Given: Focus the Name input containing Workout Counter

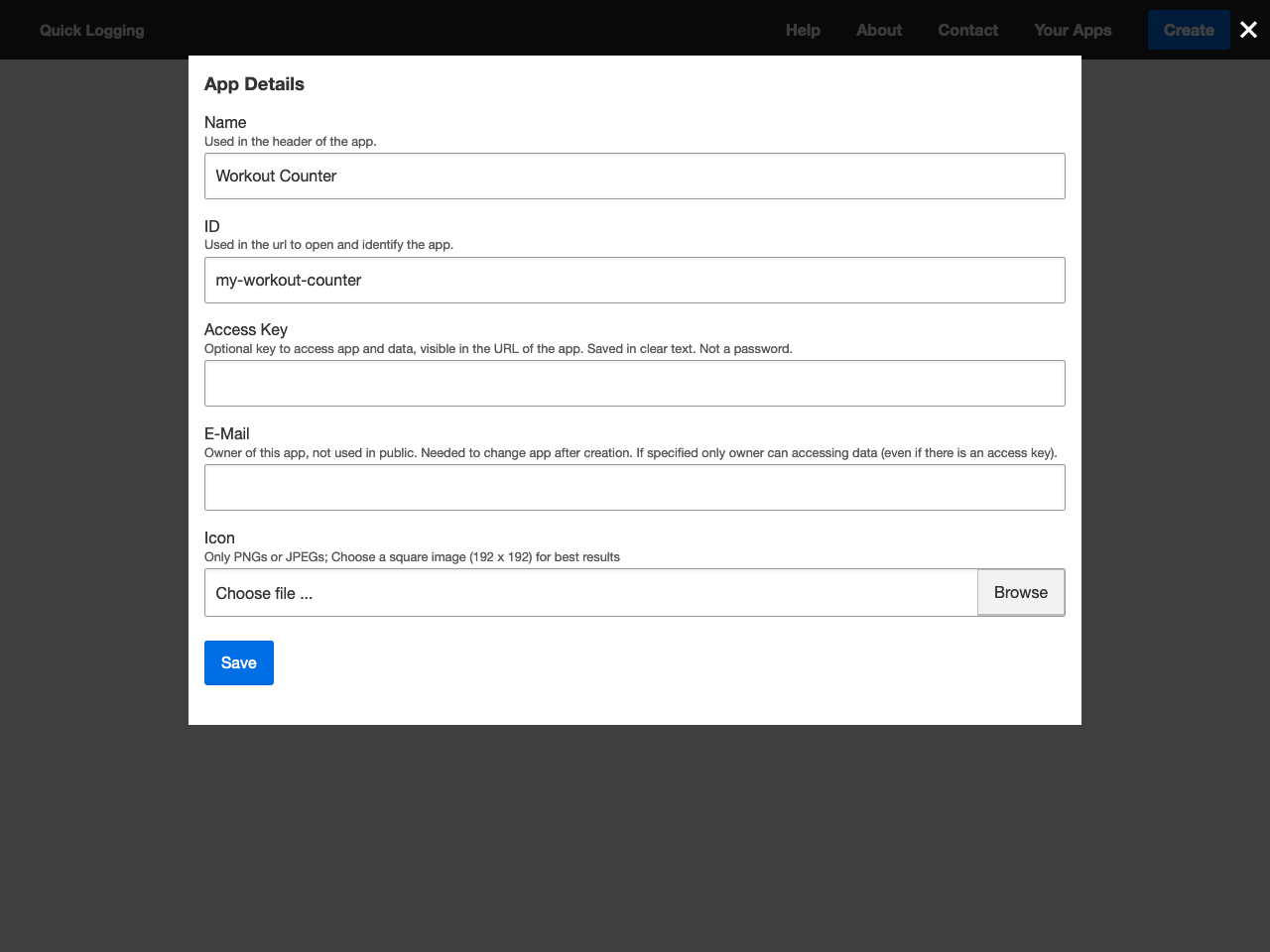Looking at the screenshot, I should pyautogui.click(x=635, y=176).
